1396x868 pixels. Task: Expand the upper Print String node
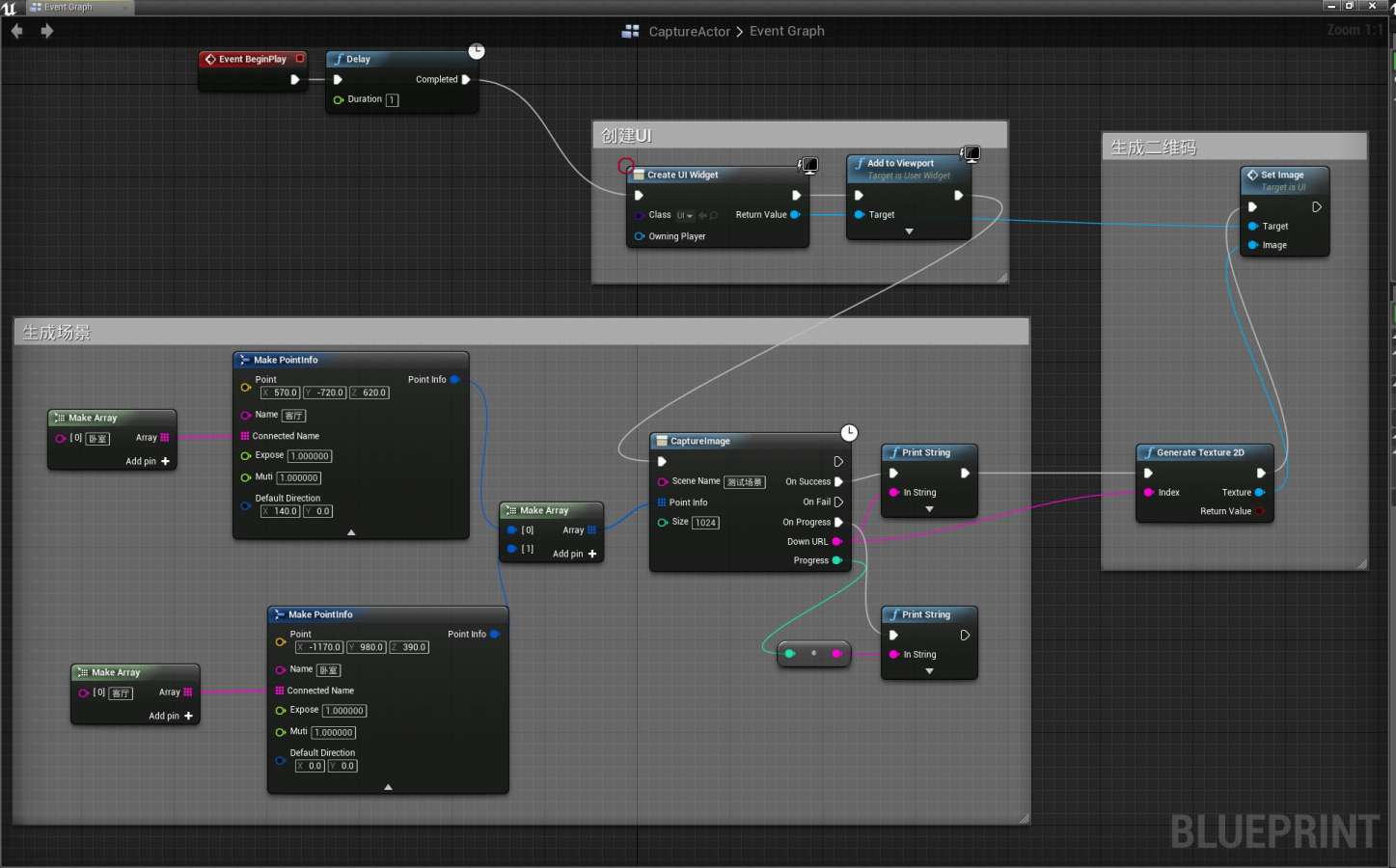point(929,509)
